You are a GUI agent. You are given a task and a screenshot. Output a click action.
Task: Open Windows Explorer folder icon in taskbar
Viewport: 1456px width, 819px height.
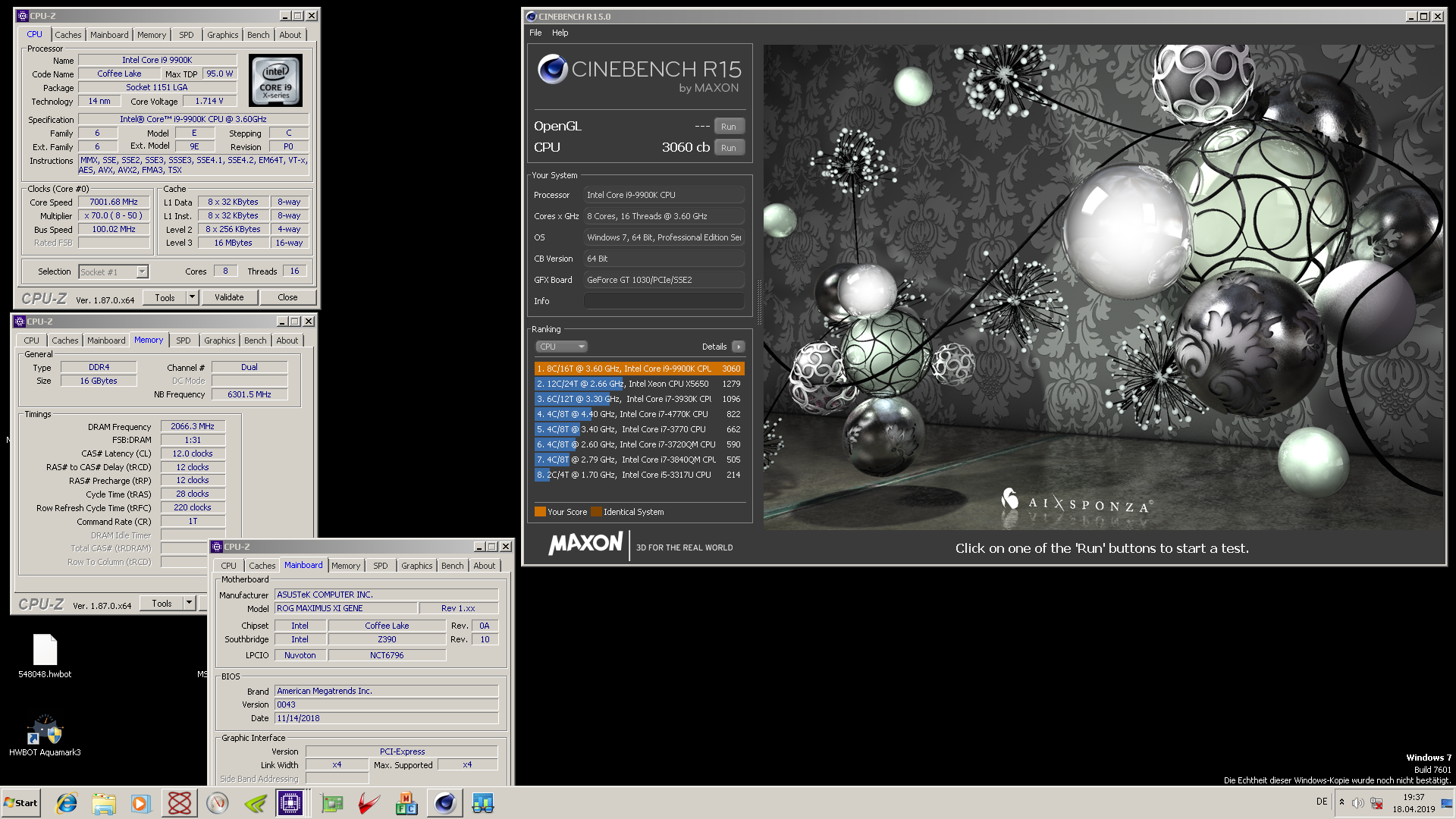[104, 803]
